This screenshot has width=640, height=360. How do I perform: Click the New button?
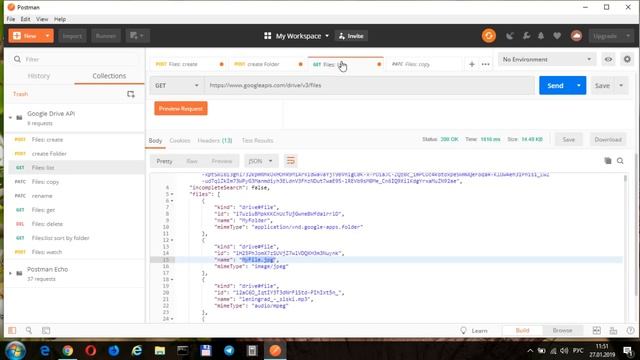click(25, 36)
